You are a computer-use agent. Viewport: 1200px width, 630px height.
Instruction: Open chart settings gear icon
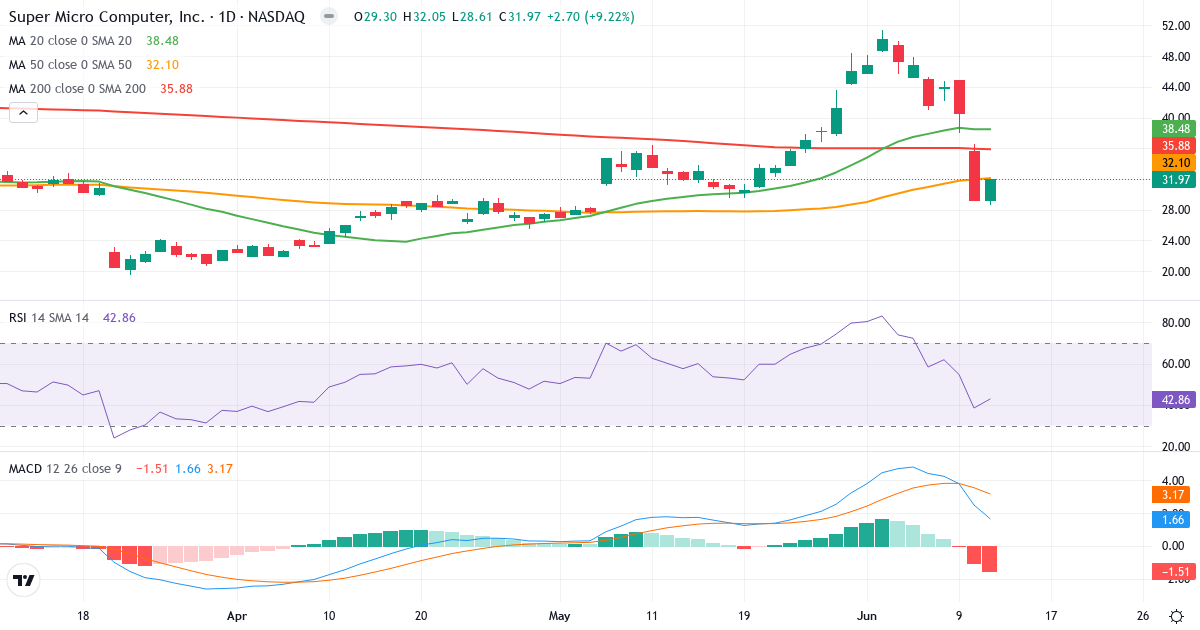click(1178, 617)
